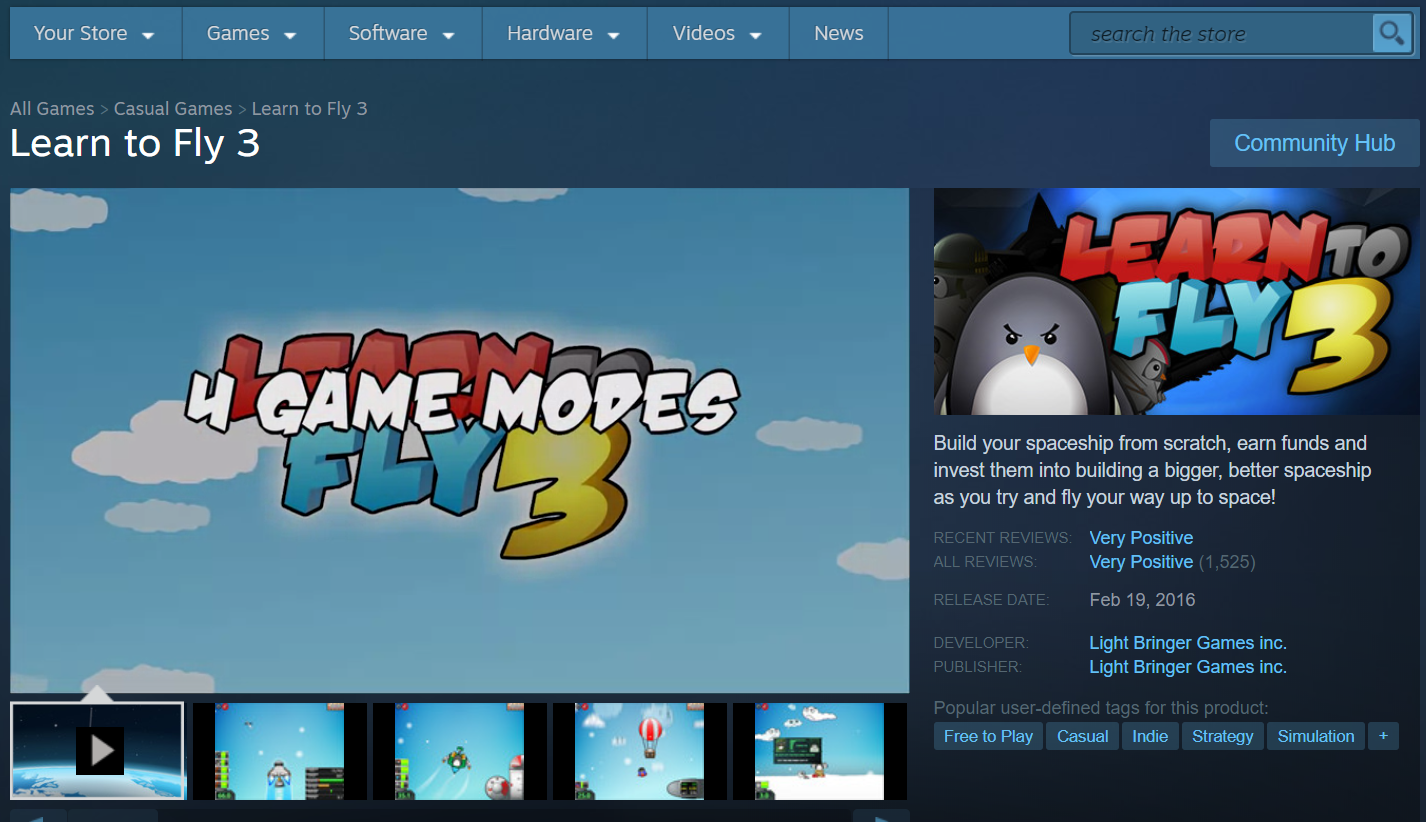Click the large Learn to Fly 3 page title
1426x822 pixels.
click(135, 144)
